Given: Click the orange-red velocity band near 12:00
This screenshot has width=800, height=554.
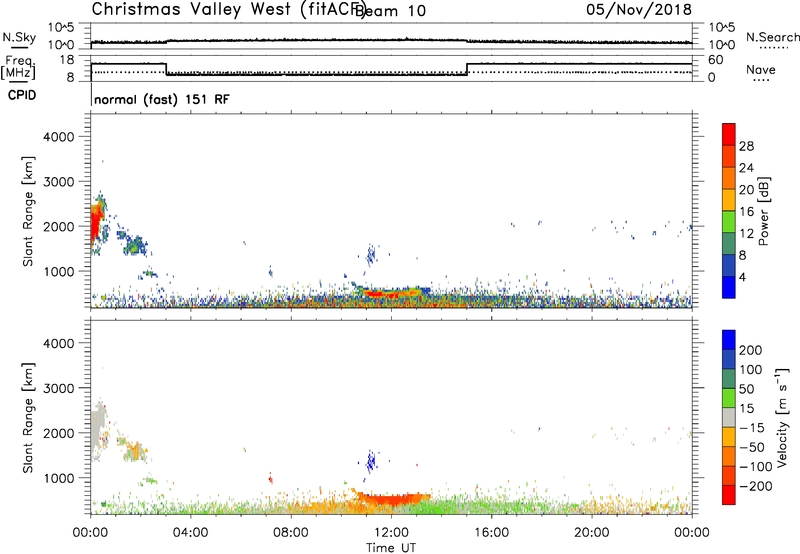Looking at the screenshot, I should (x=392, y=499).
